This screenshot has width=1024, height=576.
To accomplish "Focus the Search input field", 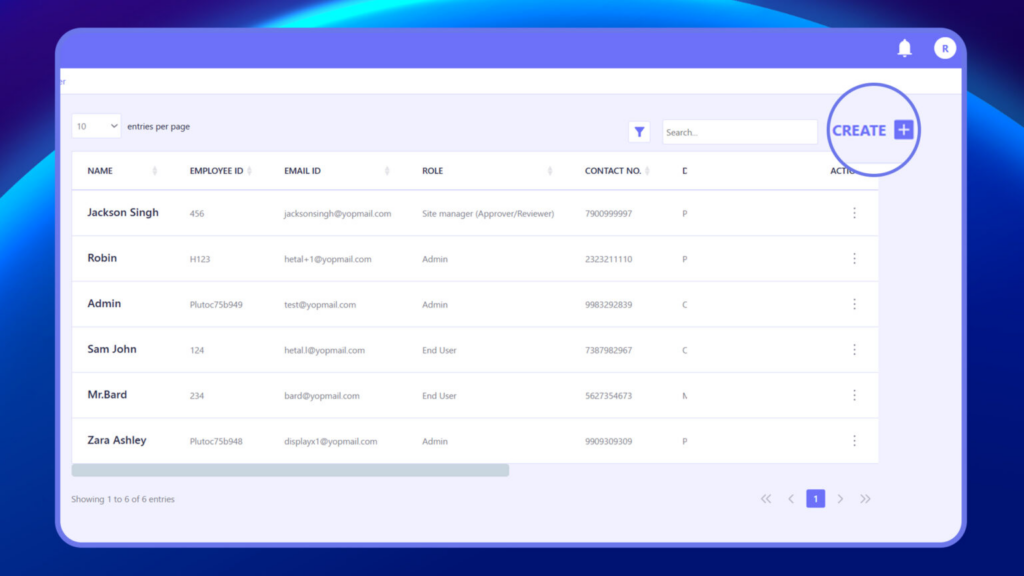I will [x=739, y=132].
